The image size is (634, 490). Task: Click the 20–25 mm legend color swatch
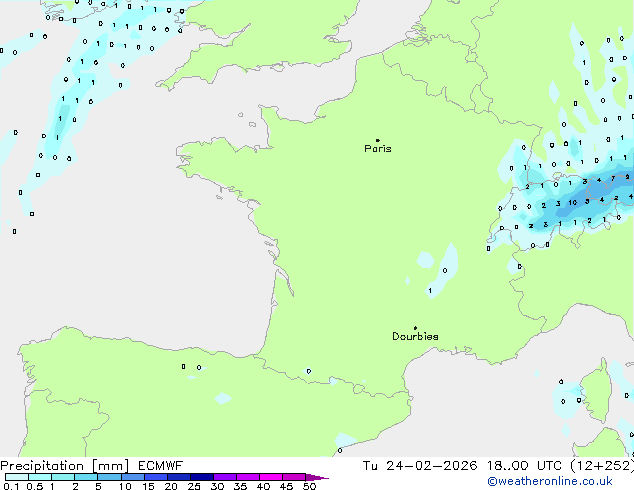[179, 477]
